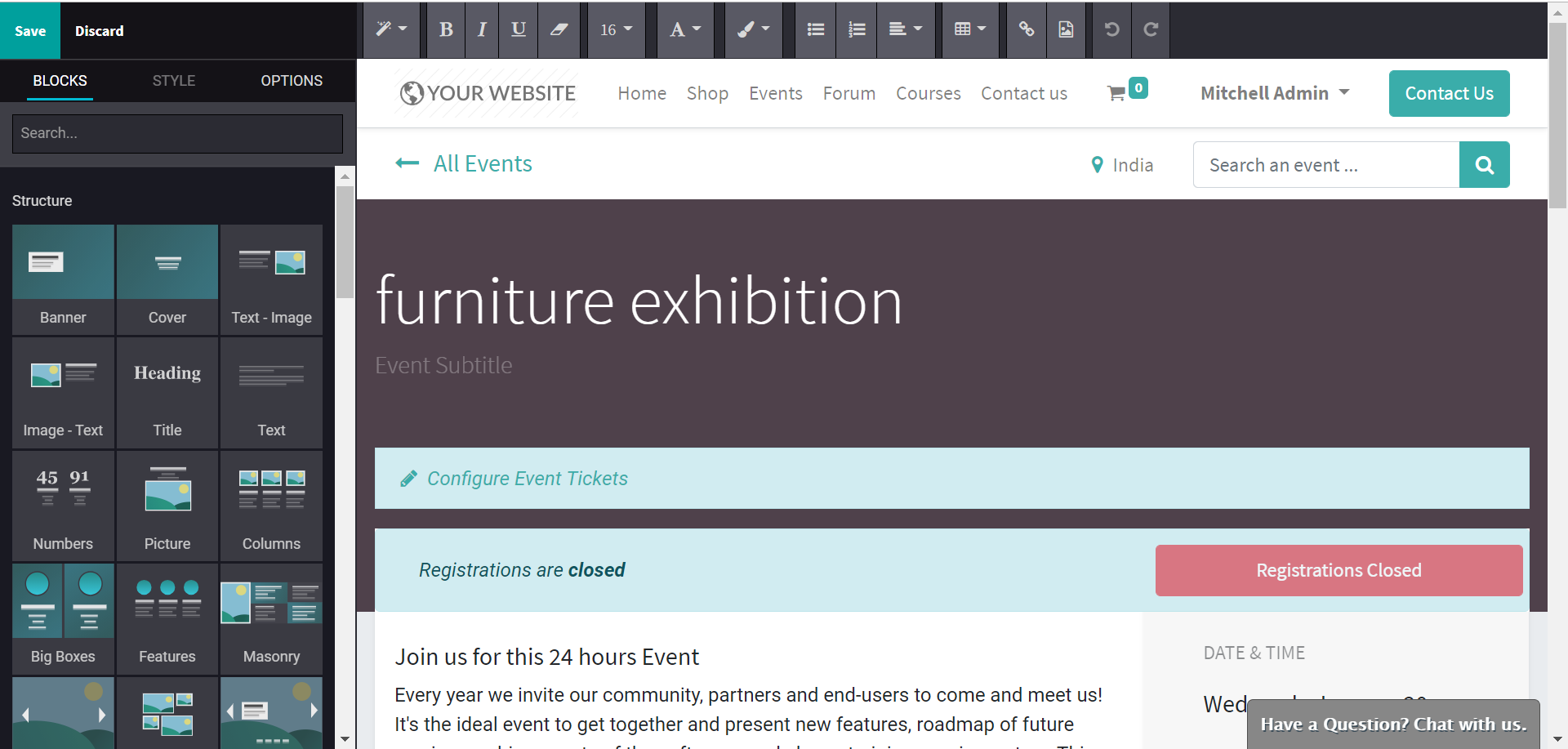Expand the Mitchell Admin user menu
Viewport: 1568px width, 749px height.
1274,93
